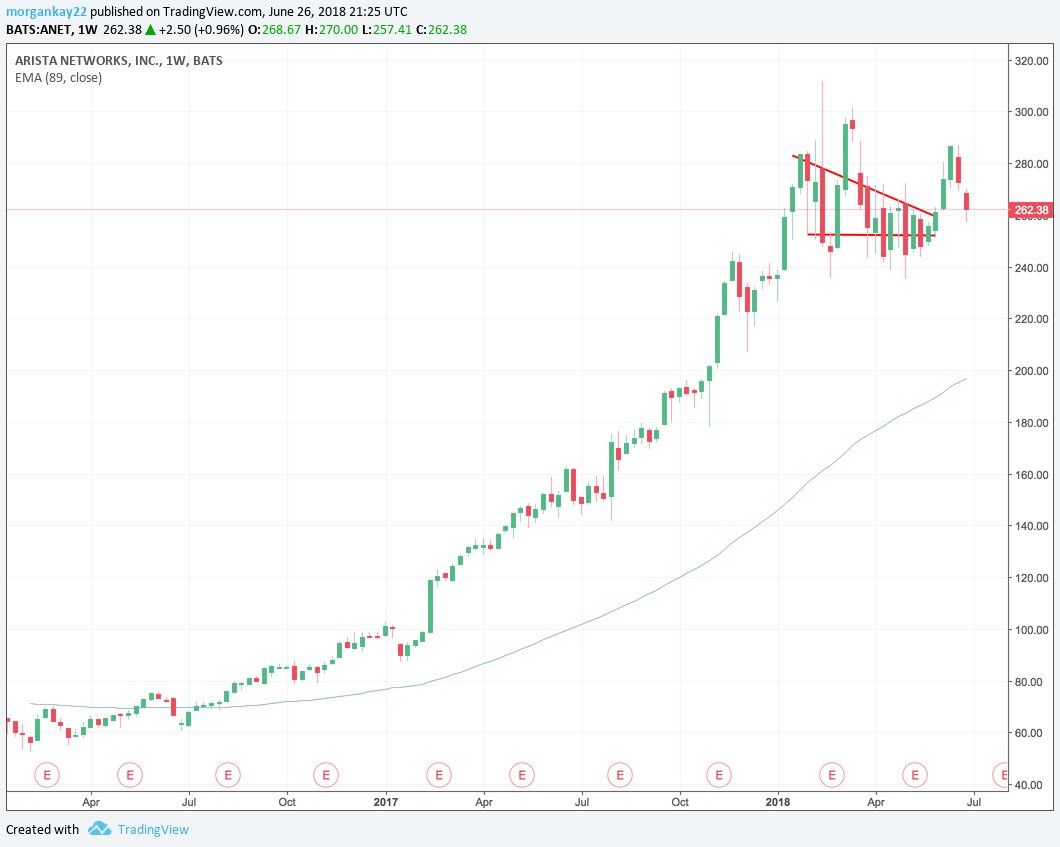The height and width of the screenshot is (847, 1060).
Task: Click the TradingView cloud logo icon
Action: [x=99, y=829]
